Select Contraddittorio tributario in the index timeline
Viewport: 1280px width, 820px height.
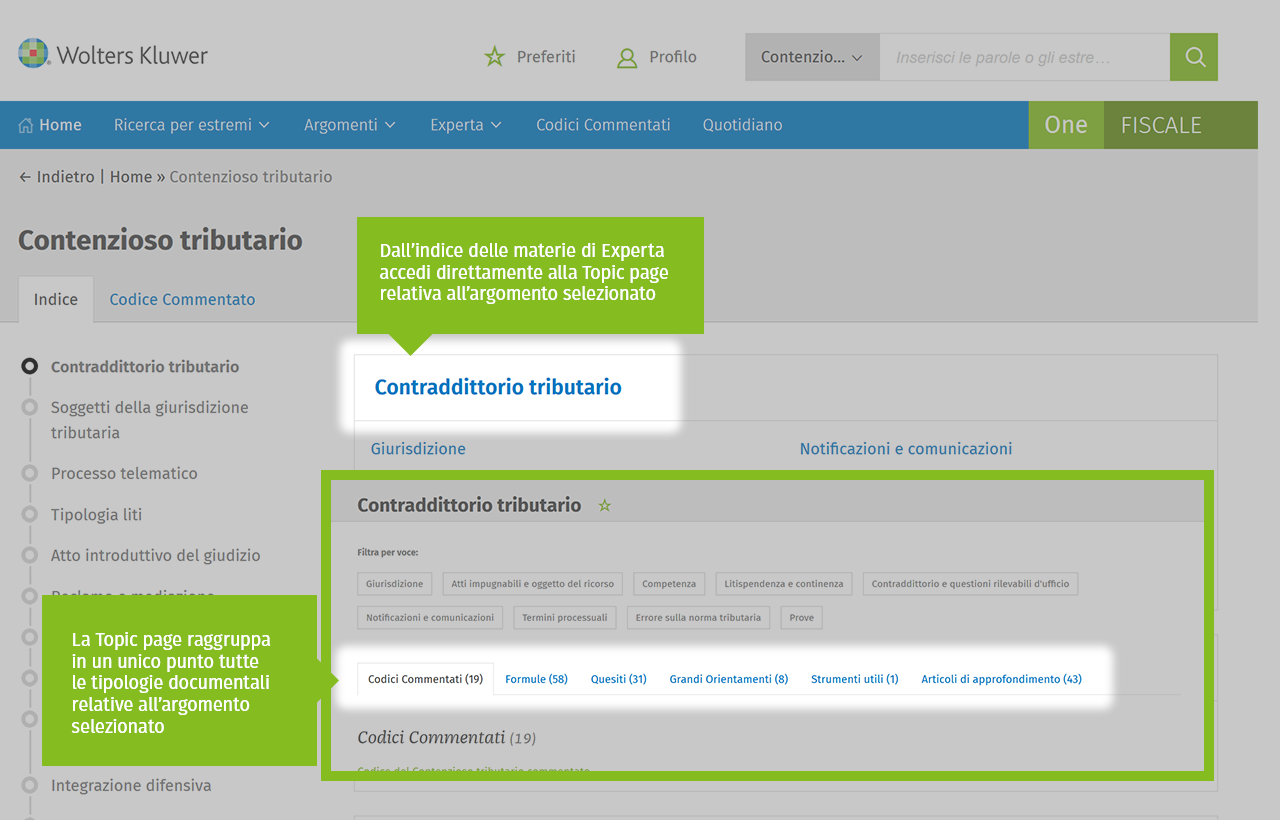144,367
